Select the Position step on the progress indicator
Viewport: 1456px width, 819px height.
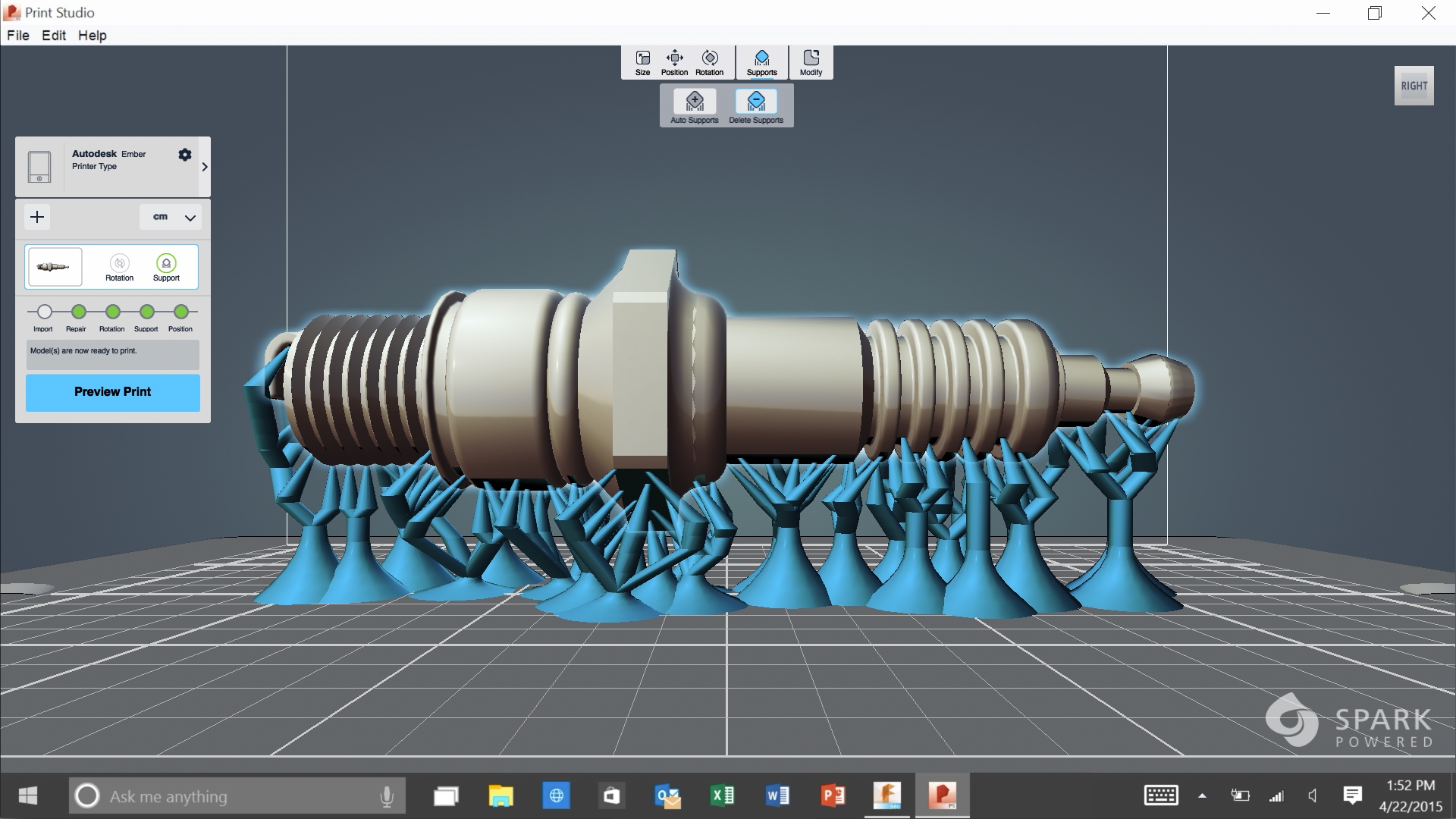(x=180, y=311)
